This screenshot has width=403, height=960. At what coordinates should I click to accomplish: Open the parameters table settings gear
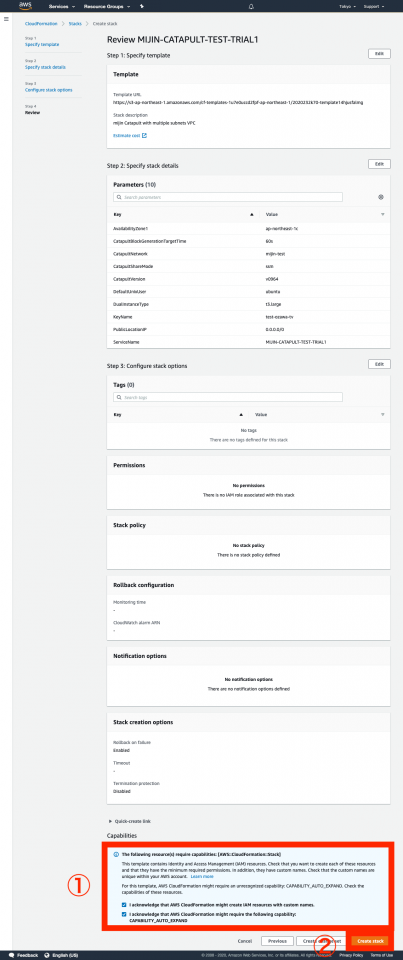coord(381,198)
